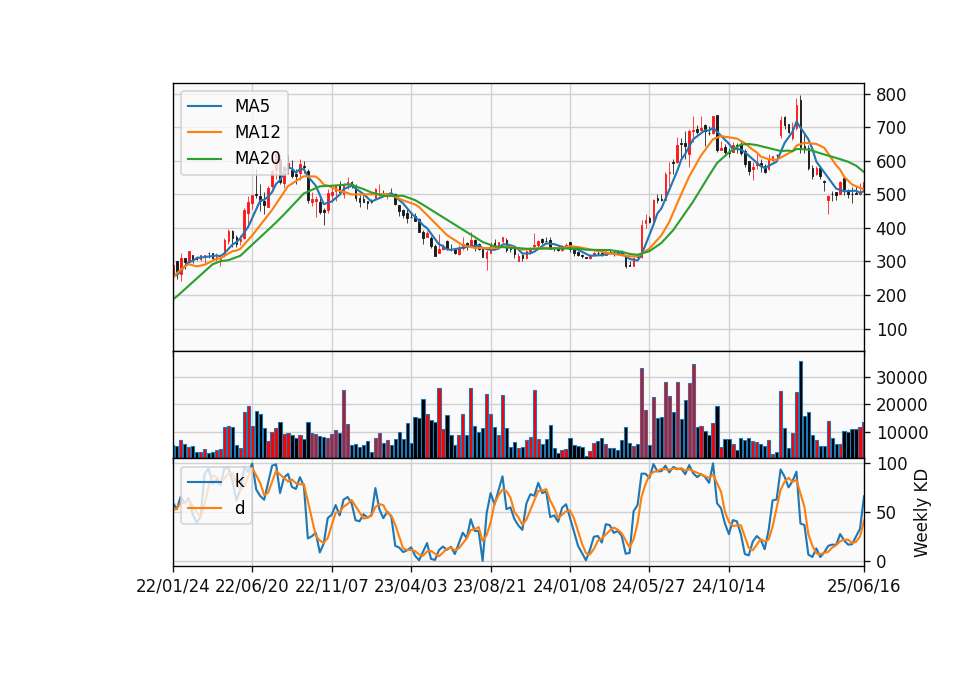Click the 22/11/07 date label
The height and width of the screenshot is (690, 960).
332,587
